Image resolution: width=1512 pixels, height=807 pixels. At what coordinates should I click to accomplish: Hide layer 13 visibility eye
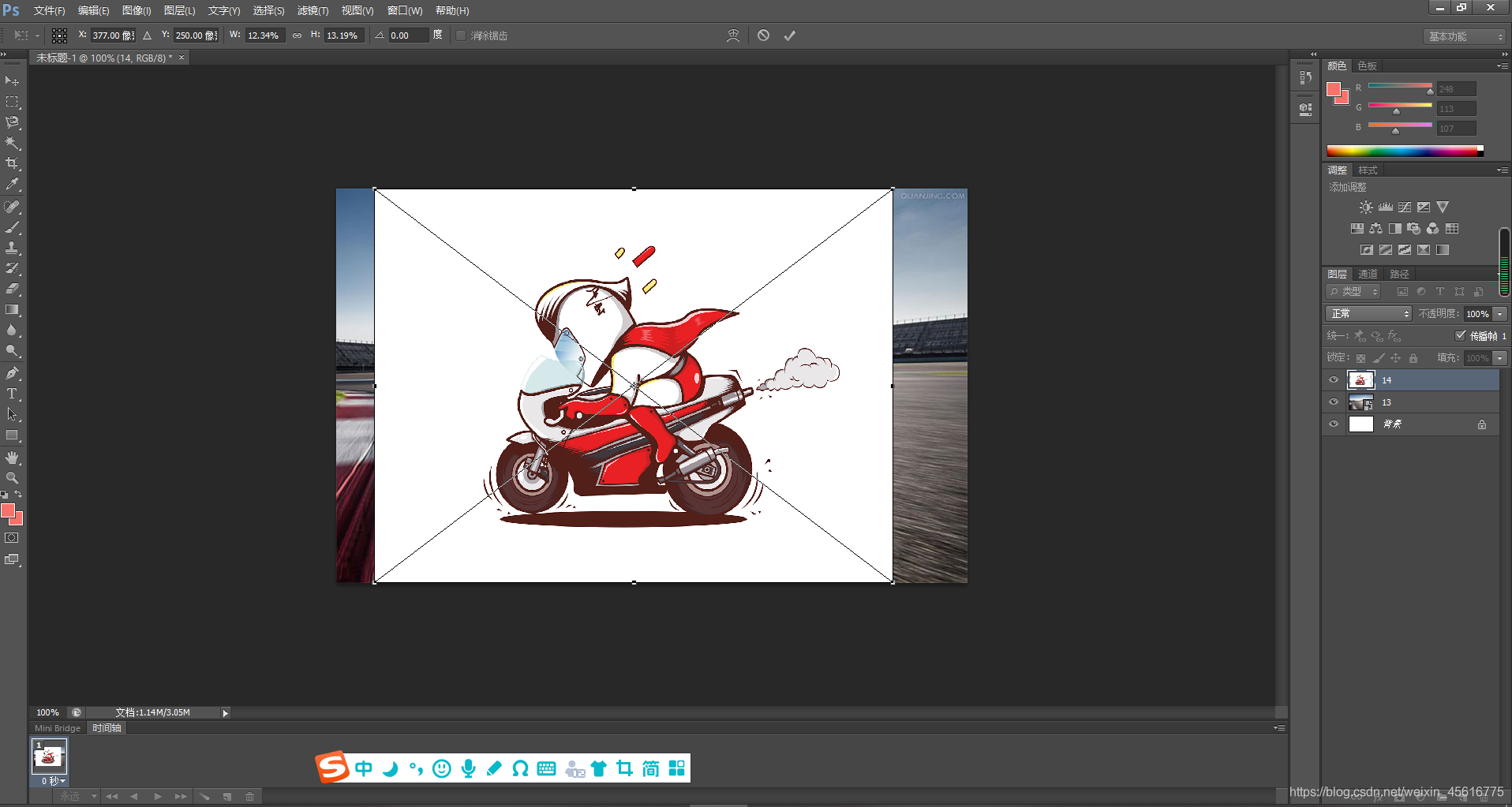click(1334, 402)
